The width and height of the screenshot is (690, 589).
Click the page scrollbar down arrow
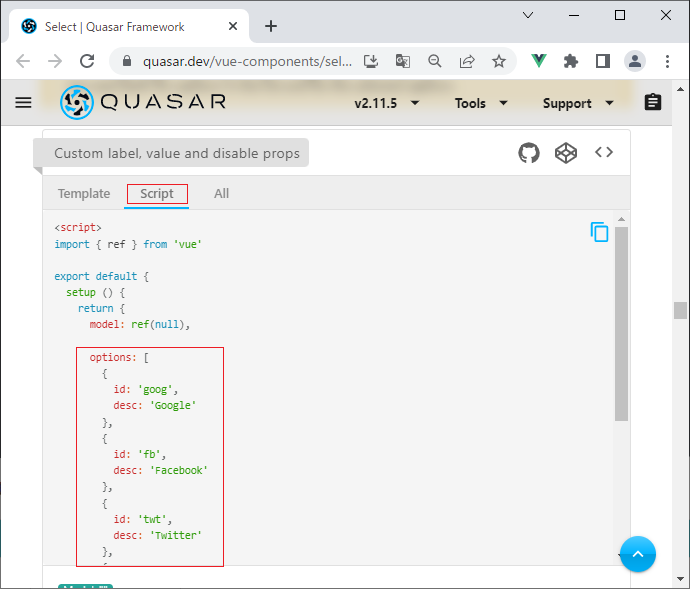[680, 579]
